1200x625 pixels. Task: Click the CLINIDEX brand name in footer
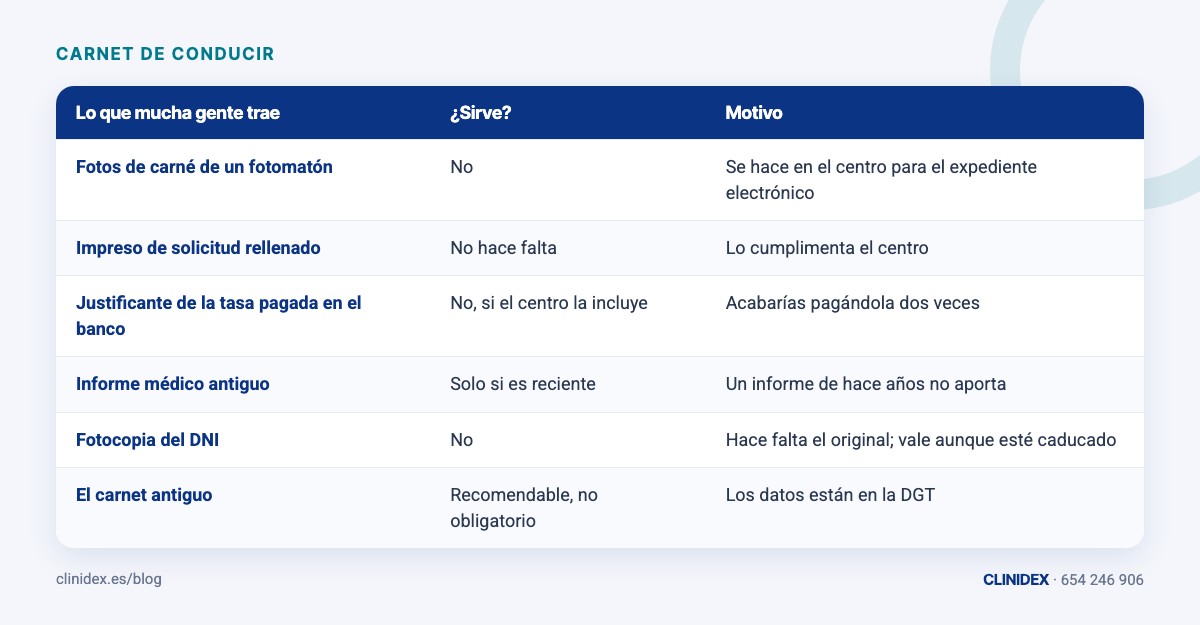click(x=1016, y=580)
